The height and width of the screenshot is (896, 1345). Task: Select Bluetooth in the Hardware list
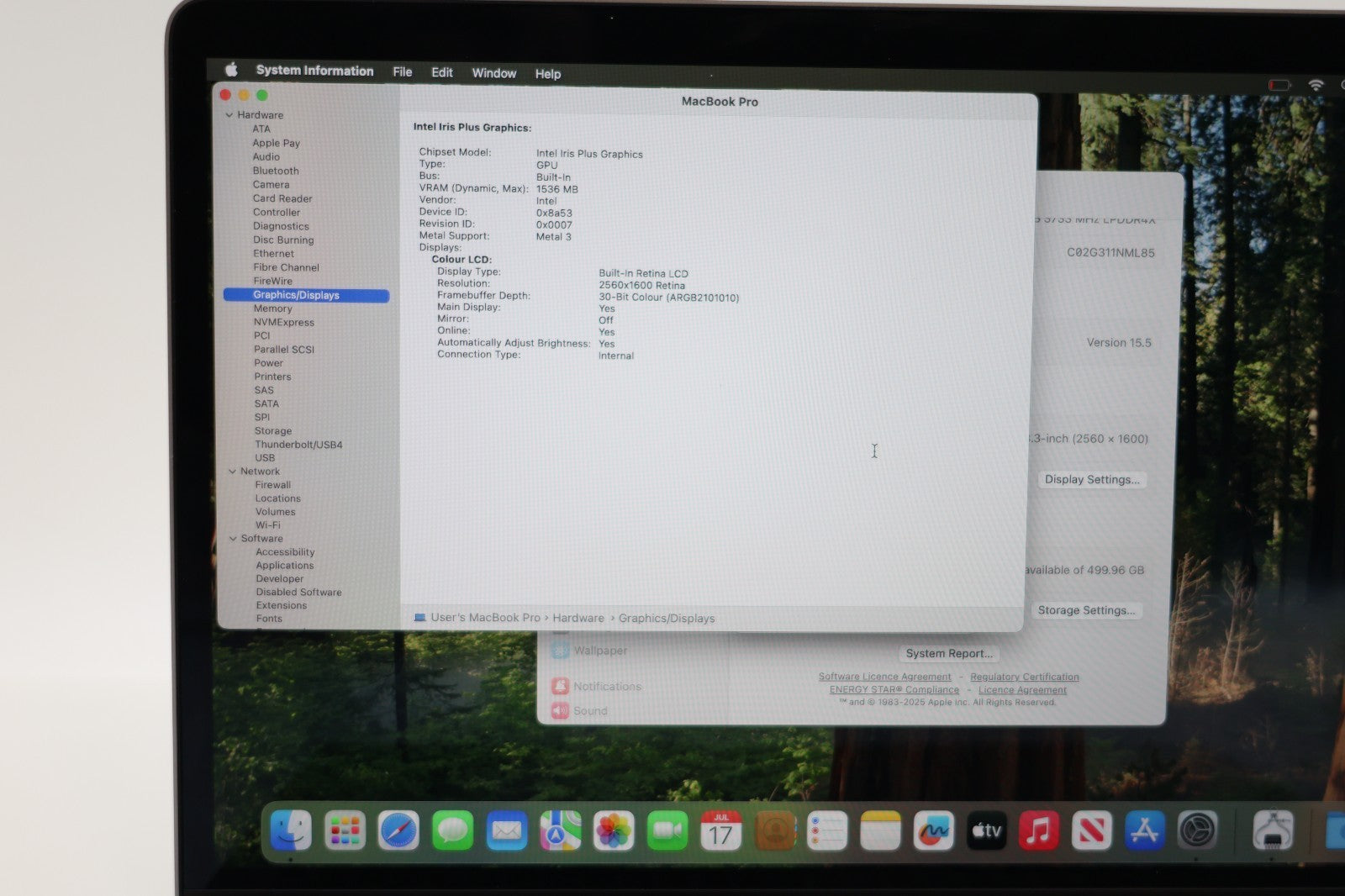pos(276,171)
